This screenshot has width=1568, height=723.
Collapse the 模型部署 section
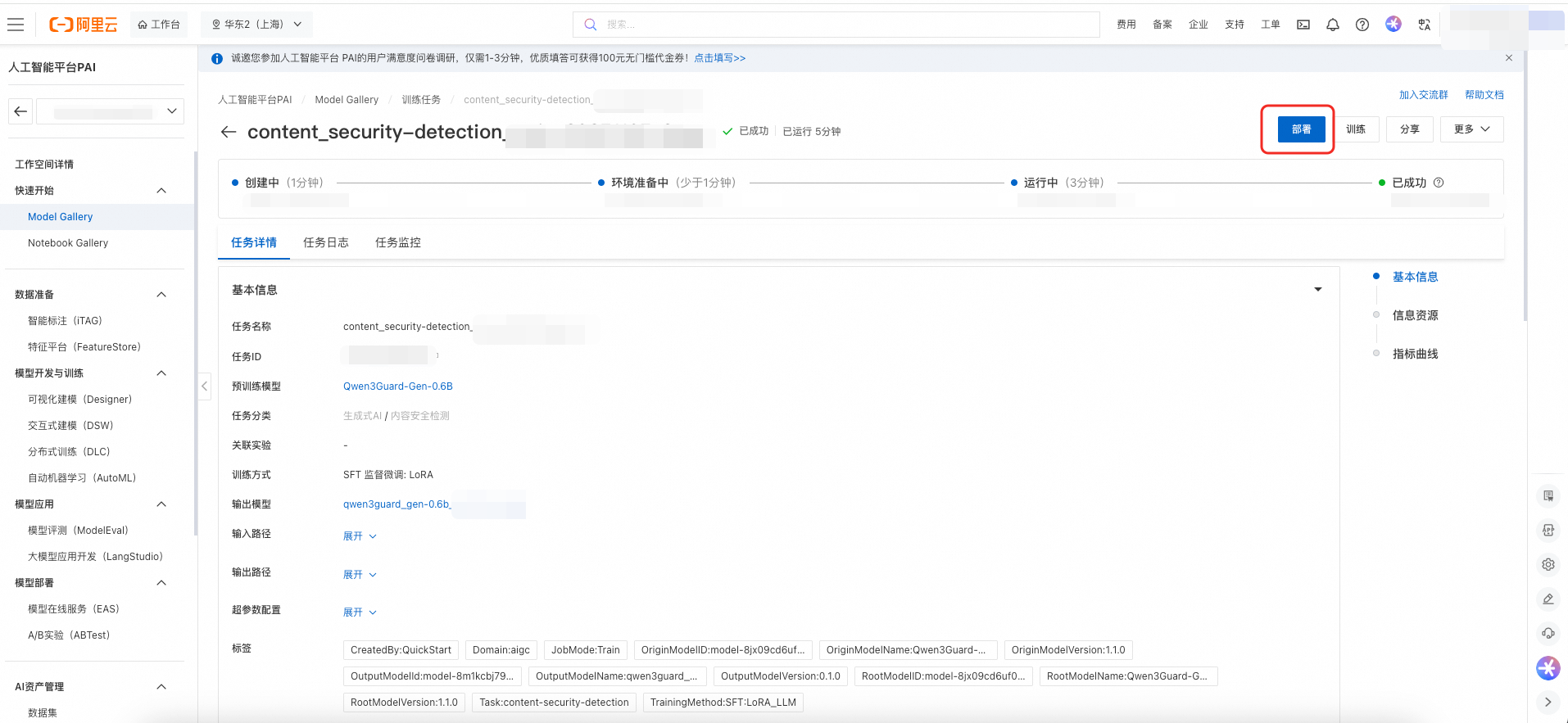(x=161, y=583)
